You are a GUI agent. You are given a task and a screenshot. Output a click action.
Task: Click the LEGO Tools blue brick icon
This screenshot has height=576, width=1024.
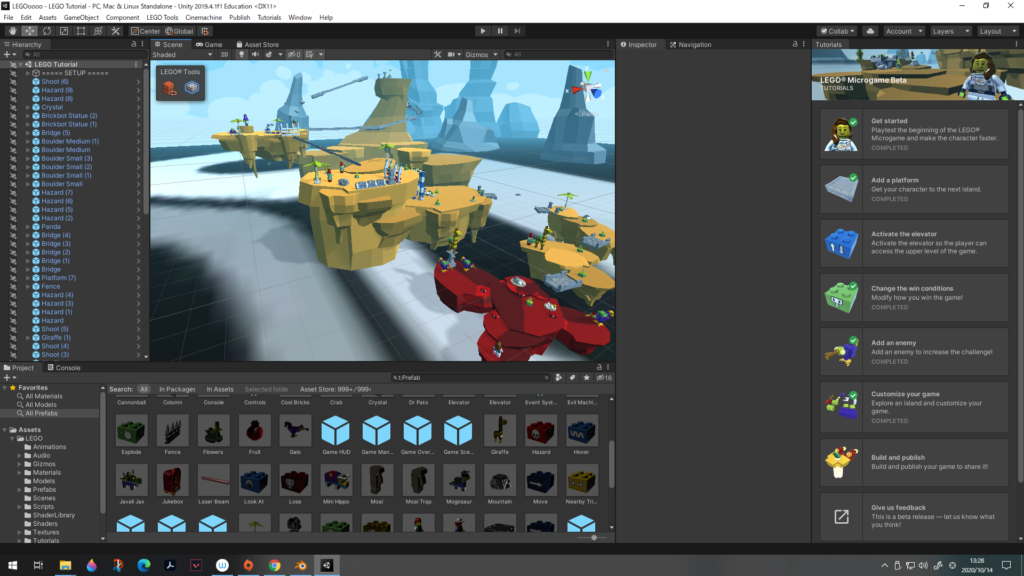click(x=191, y=88)
